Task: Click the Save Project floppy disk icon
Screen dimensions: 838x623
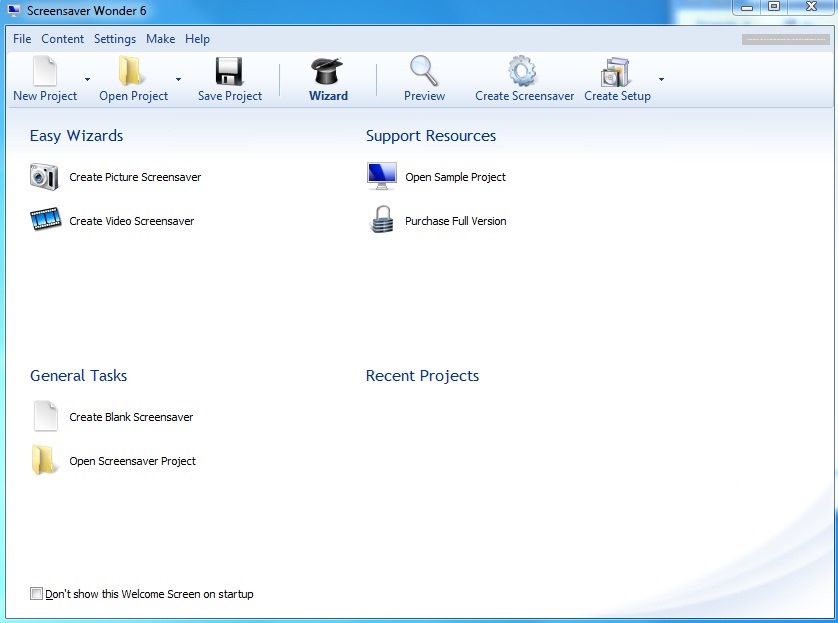Action: click(229, 72)
